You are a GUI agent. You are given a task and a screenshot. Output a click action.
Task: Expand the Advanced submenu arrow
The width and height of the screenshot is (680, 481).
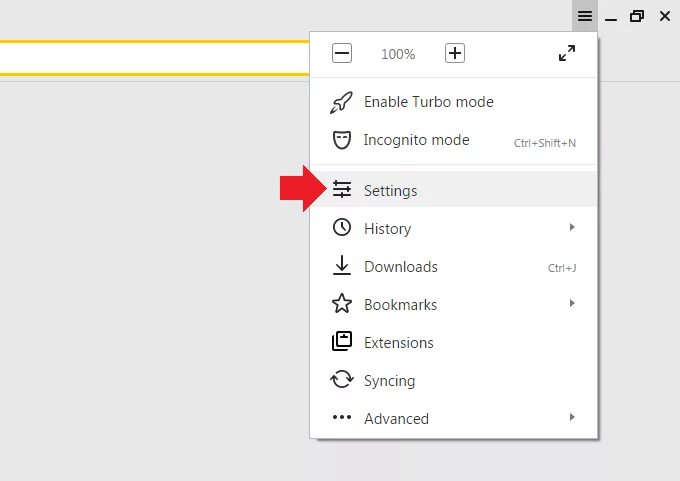pyautogui.click(x=572, y=417)
